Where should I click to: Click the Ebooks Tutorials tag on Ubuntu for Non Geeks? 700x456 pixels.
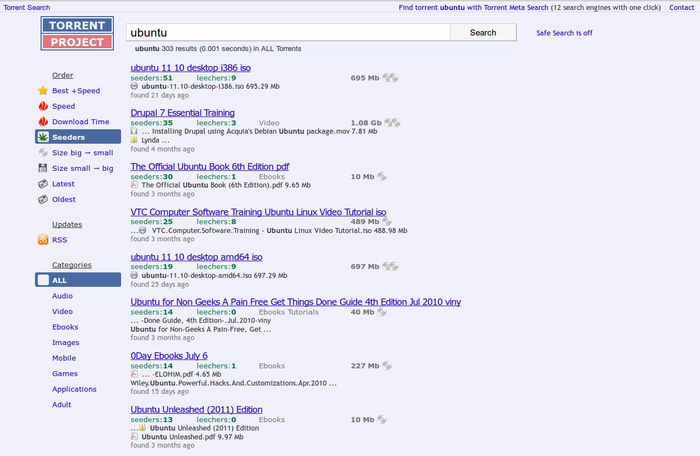[289, 312]
